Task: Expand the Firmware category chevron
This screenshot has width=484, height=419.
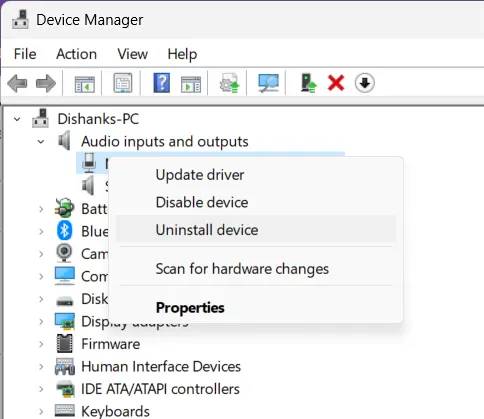Action: [x=41, y=344]
